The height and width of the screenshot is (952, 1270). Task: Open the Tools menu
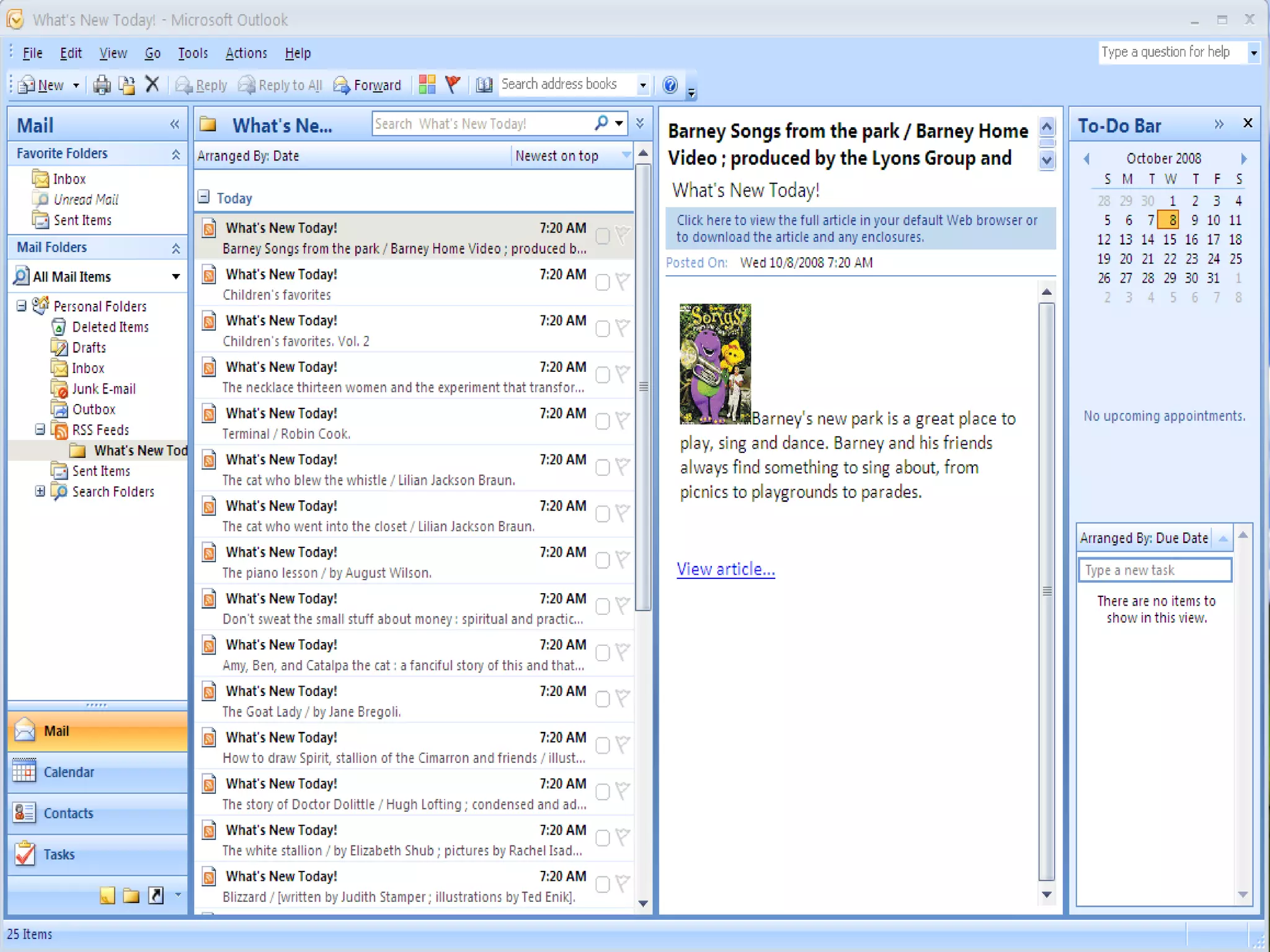[192, 53]
